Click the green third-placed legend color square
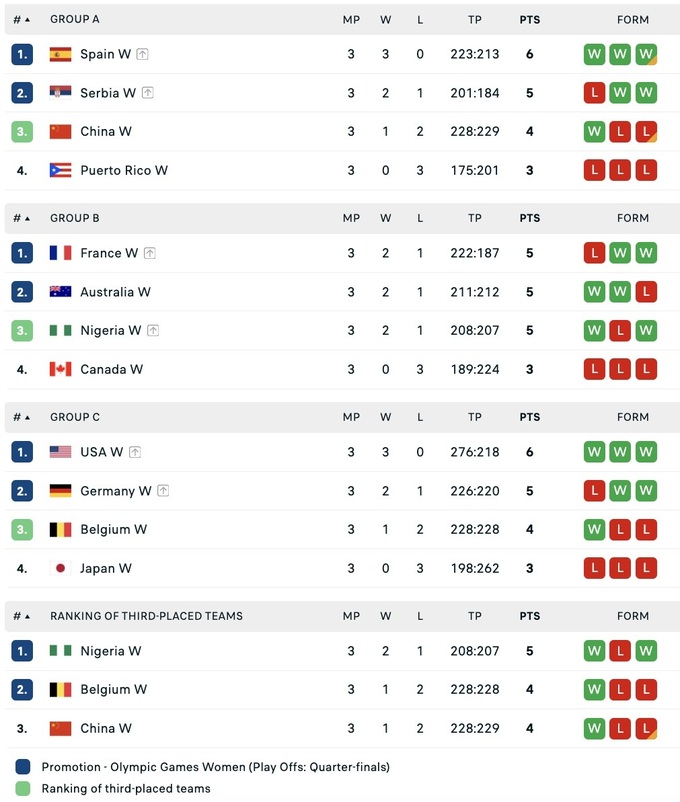 point(23,788)
